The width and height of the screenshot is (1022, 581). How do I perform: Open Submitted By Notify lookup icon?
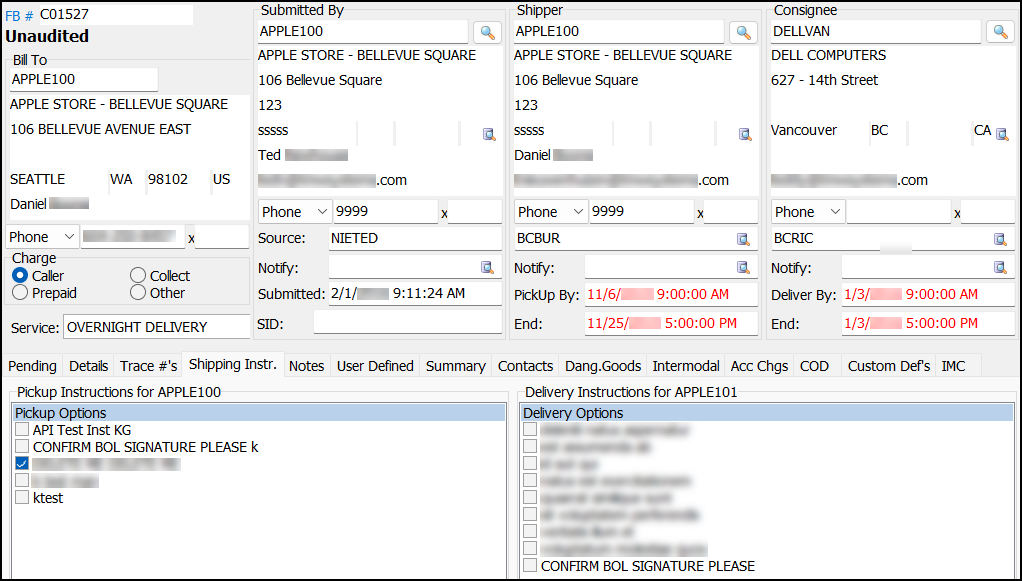[487, 267]
